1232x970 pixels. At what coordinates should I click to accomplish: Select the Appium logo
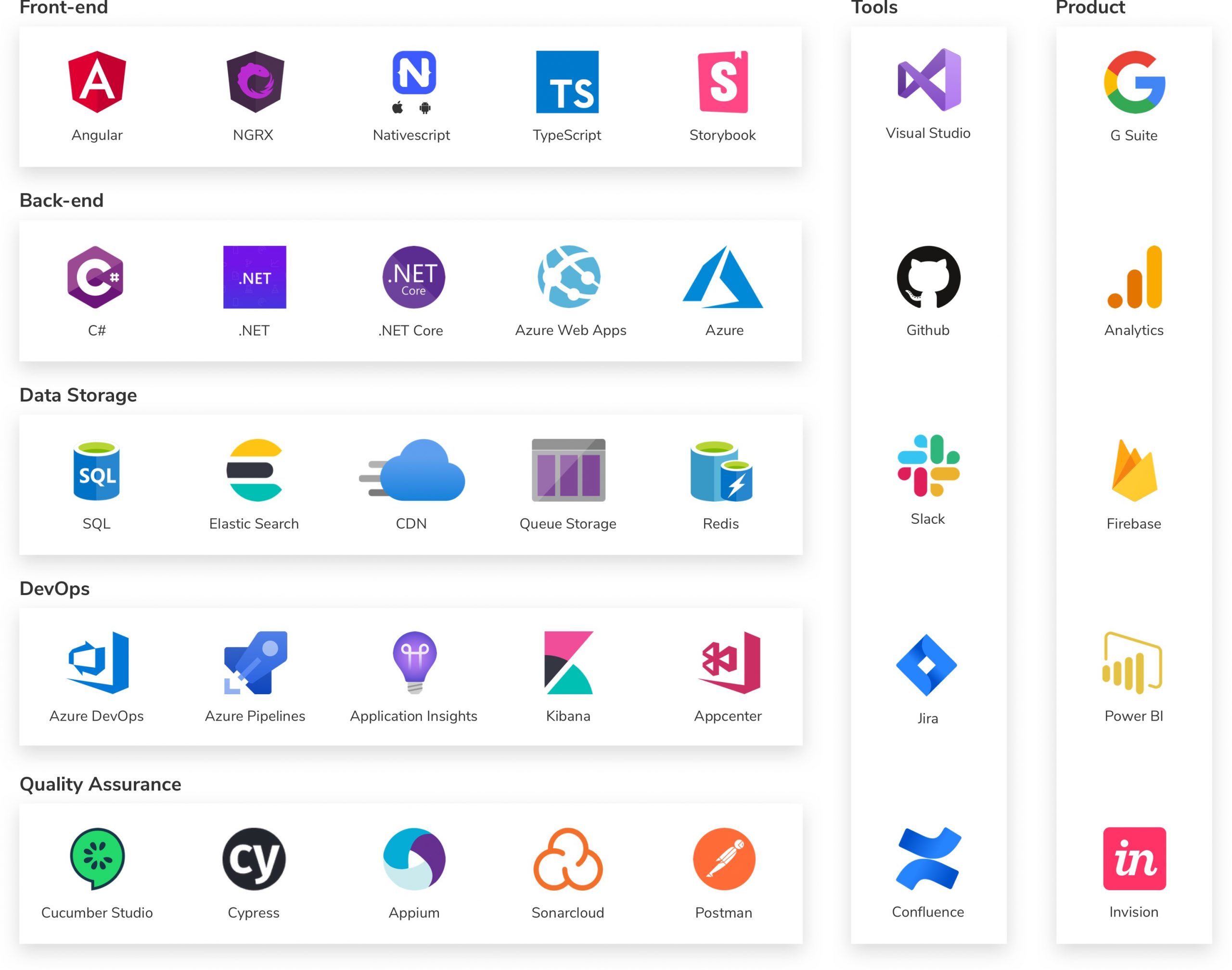(414, 859)
